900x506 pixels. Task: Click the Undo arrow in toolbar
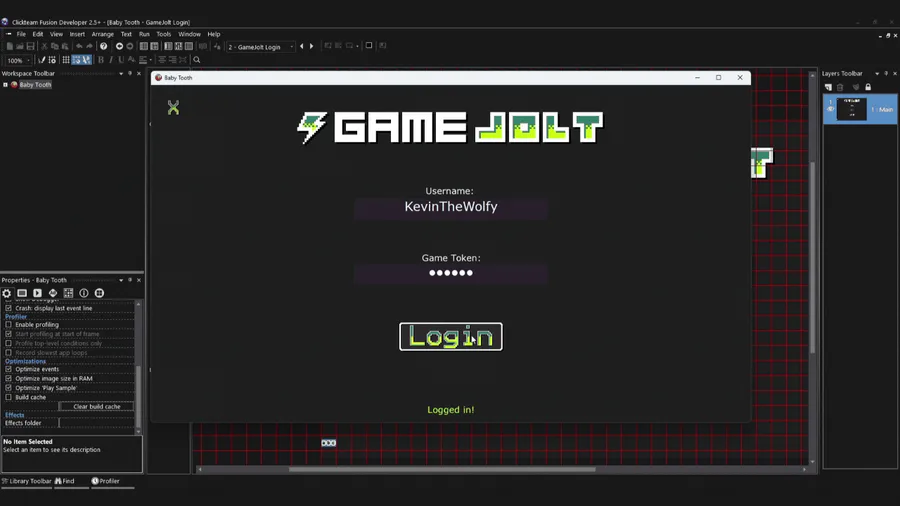(x=79, y=46)
